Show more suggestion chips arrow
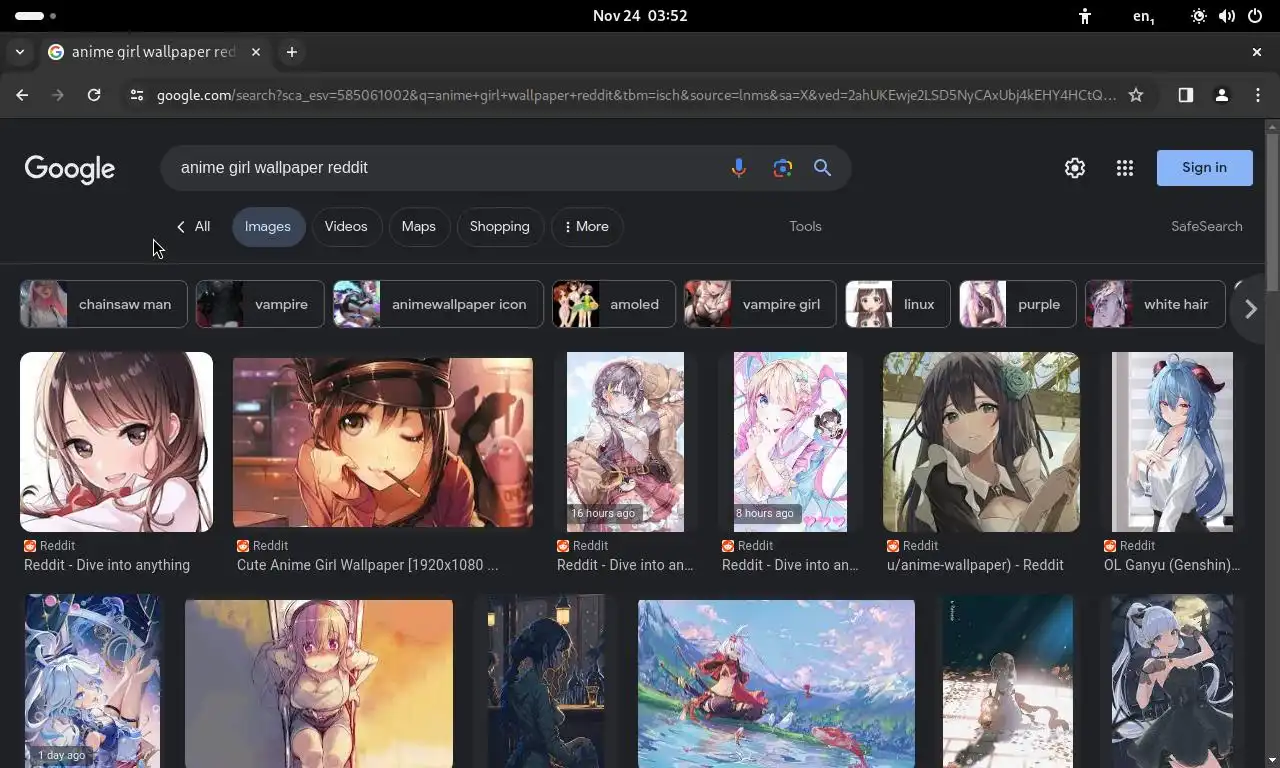Viewport: 1280px width, 768px height. click(1250, 309)
